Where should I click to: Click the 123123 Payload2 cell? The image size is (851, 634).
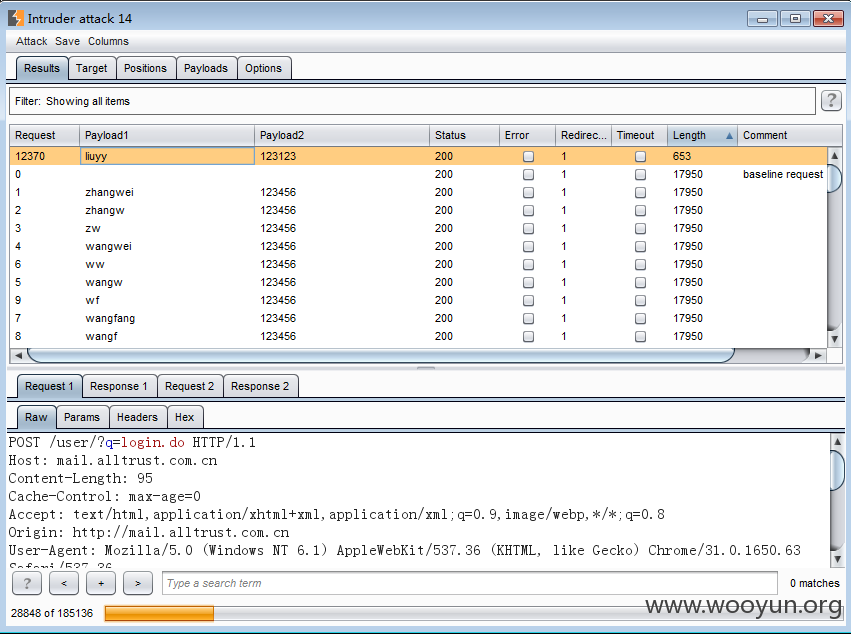coord(342,156)
